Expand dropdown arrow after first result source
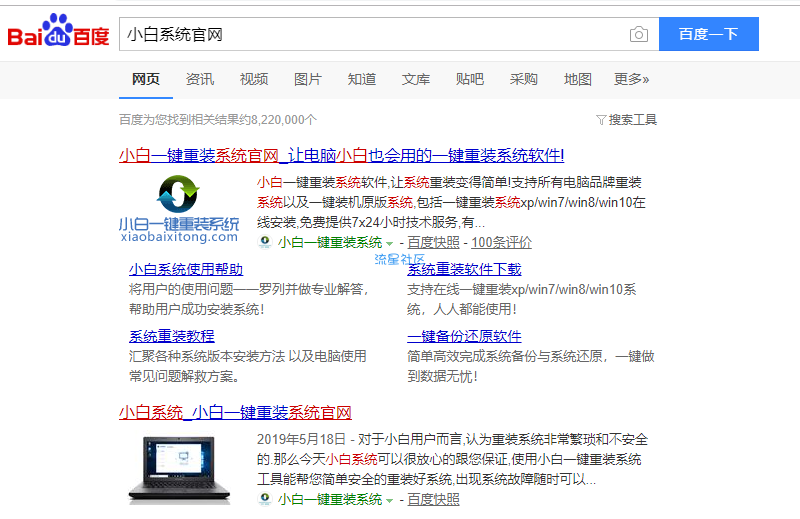The image size is (800, 519). click(389, 243)
